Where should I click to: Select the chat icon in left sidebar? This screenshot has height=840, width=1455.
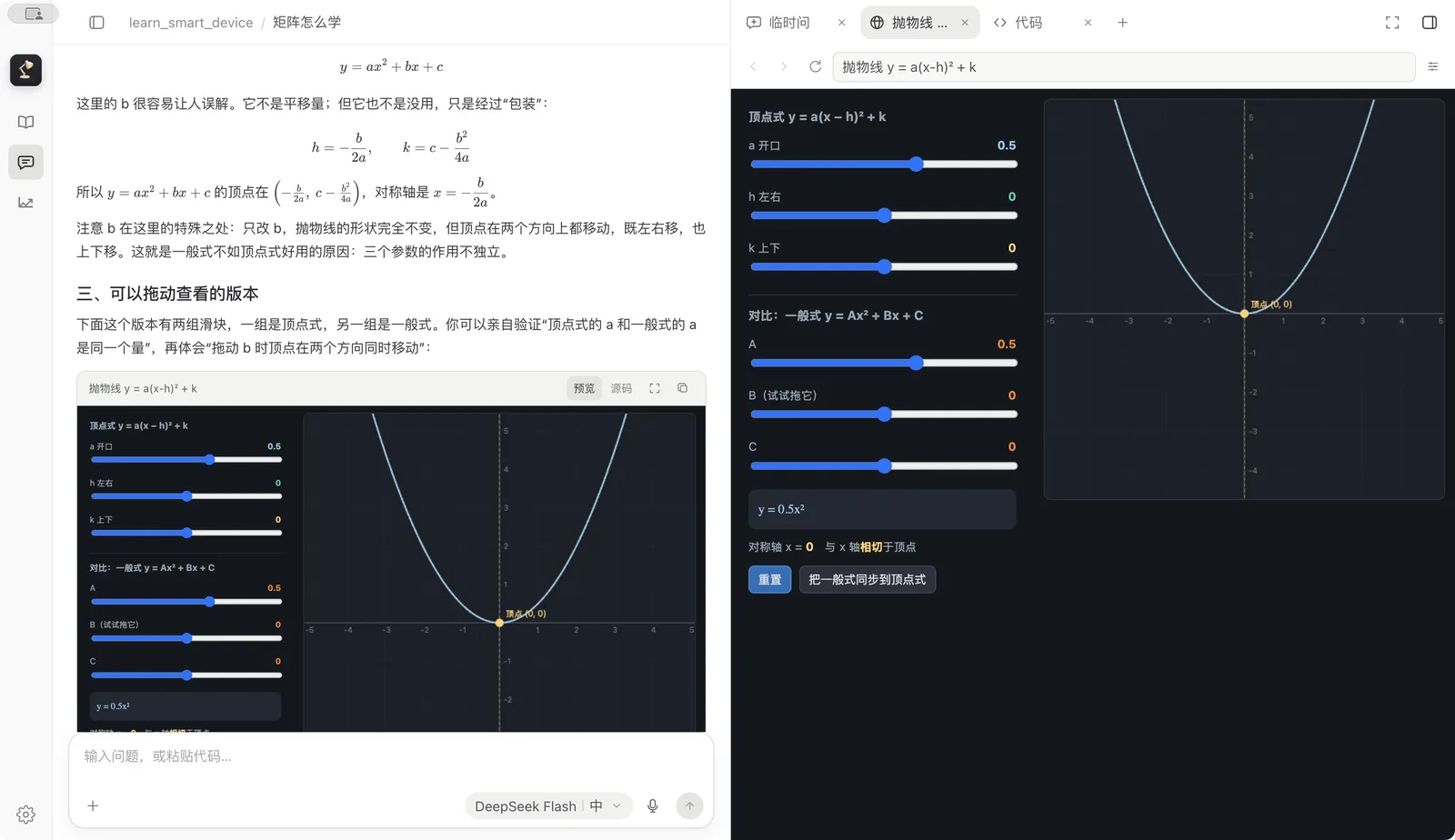[26, 162]
